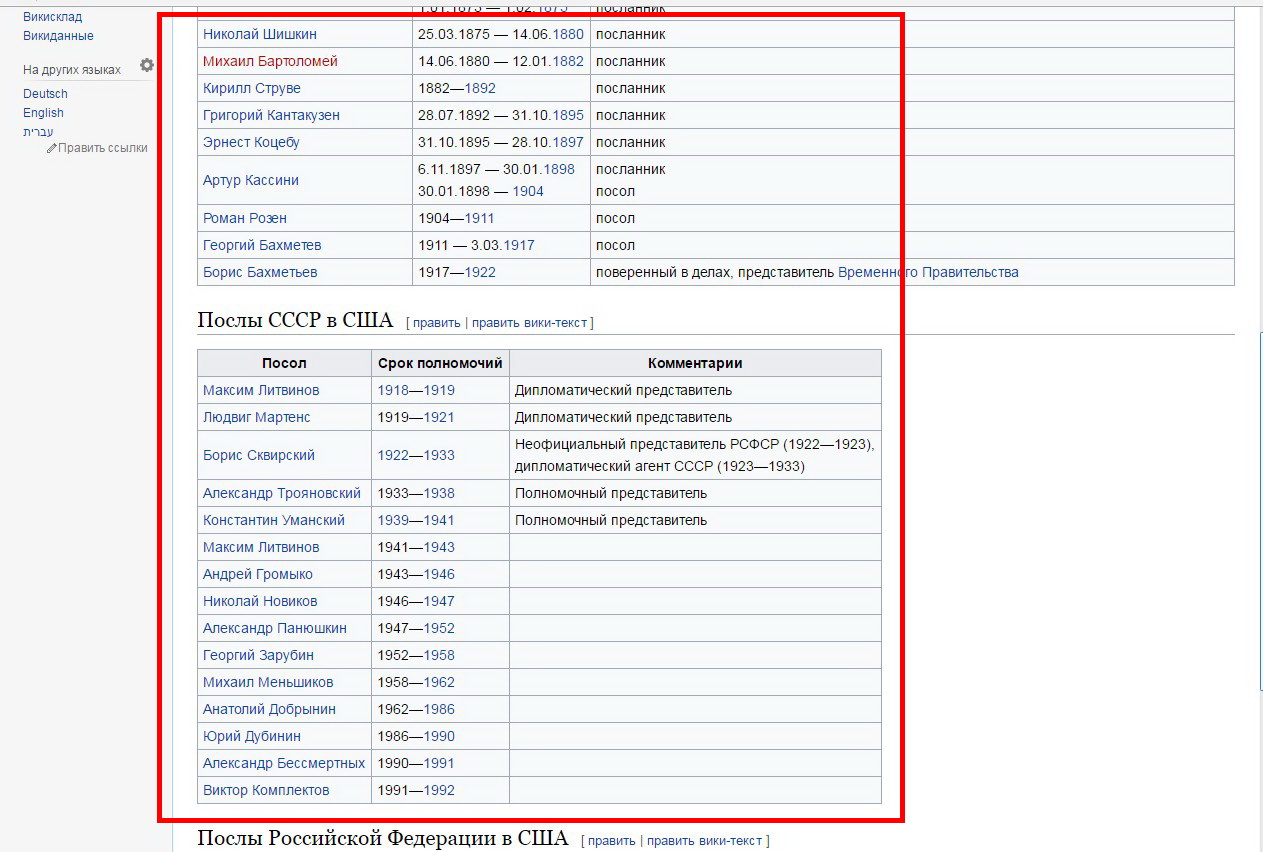This screenshot has width=1263, height=852.
Task: Click the language settings gear icon
Action: 147,65
